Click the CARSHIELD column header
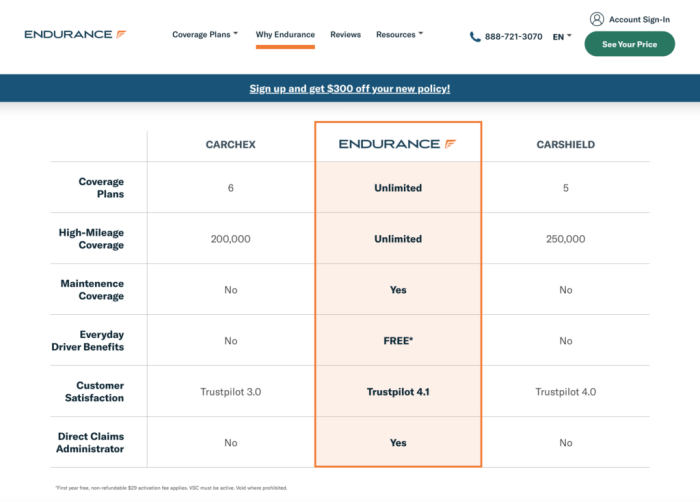Image resolution: width=700 pixels, height=502 pixels. click(x=566, y=145)
